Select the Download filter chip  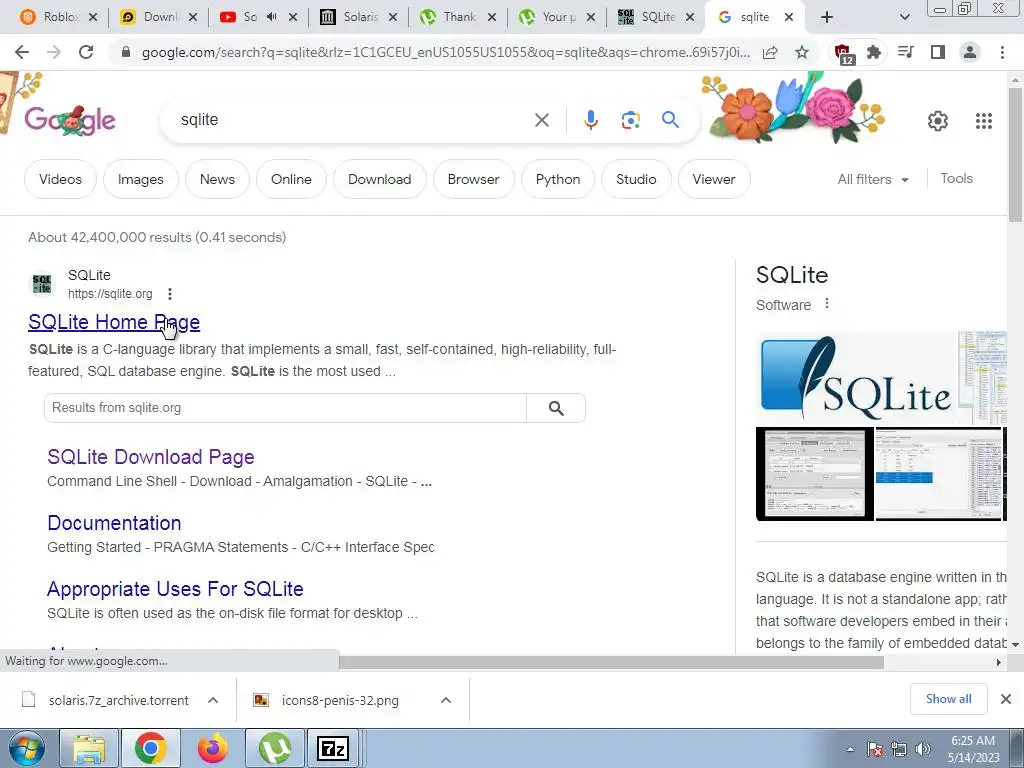click(379, 179)
